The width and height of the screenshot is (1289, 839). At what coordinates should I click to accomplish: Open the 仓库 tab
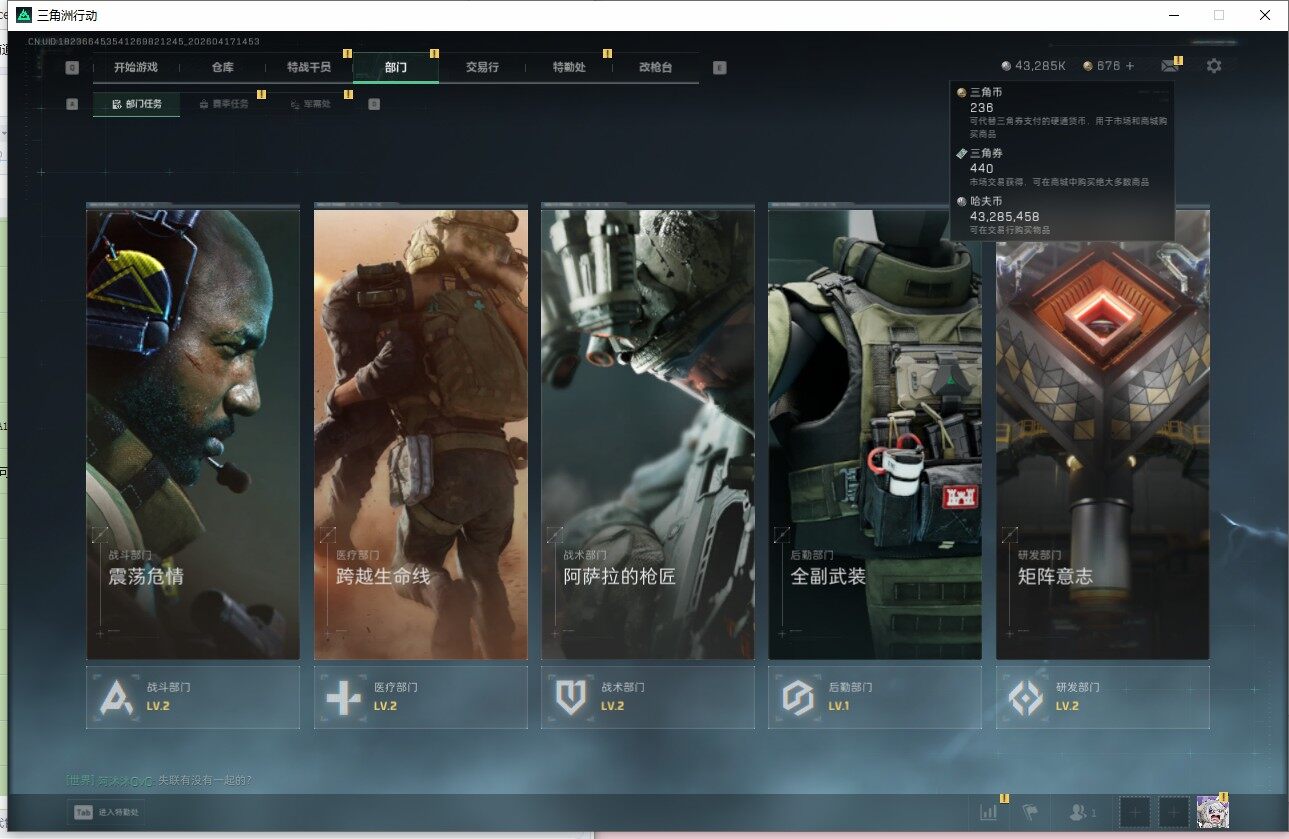click(222, 67)
